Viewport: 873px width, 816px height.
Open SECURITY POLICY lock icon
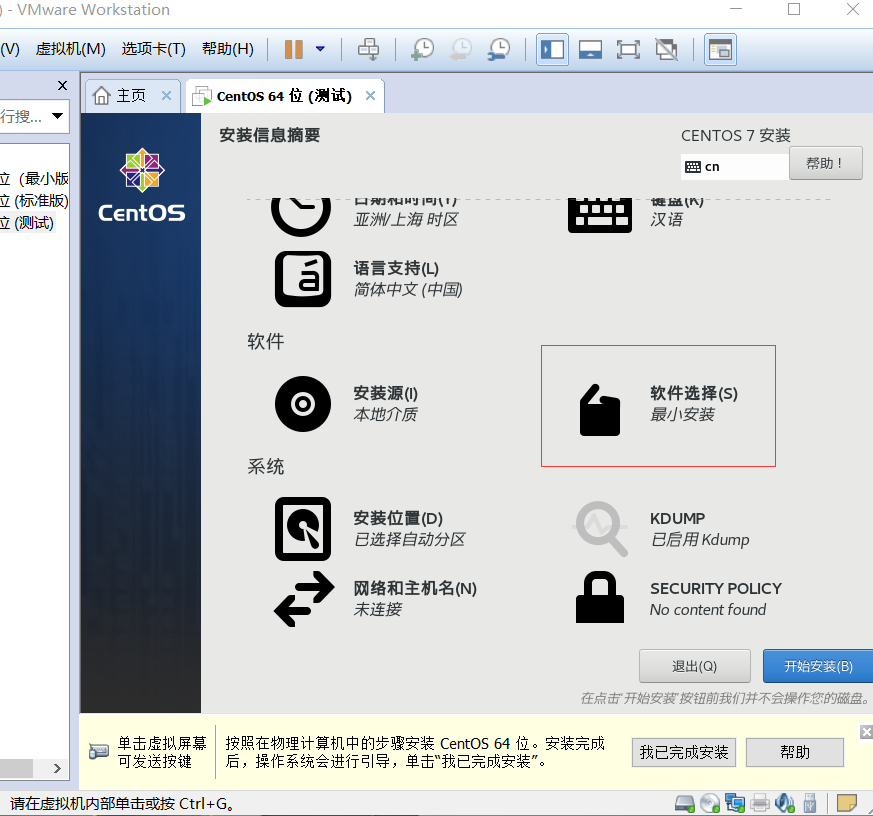[x=600, y=597]
